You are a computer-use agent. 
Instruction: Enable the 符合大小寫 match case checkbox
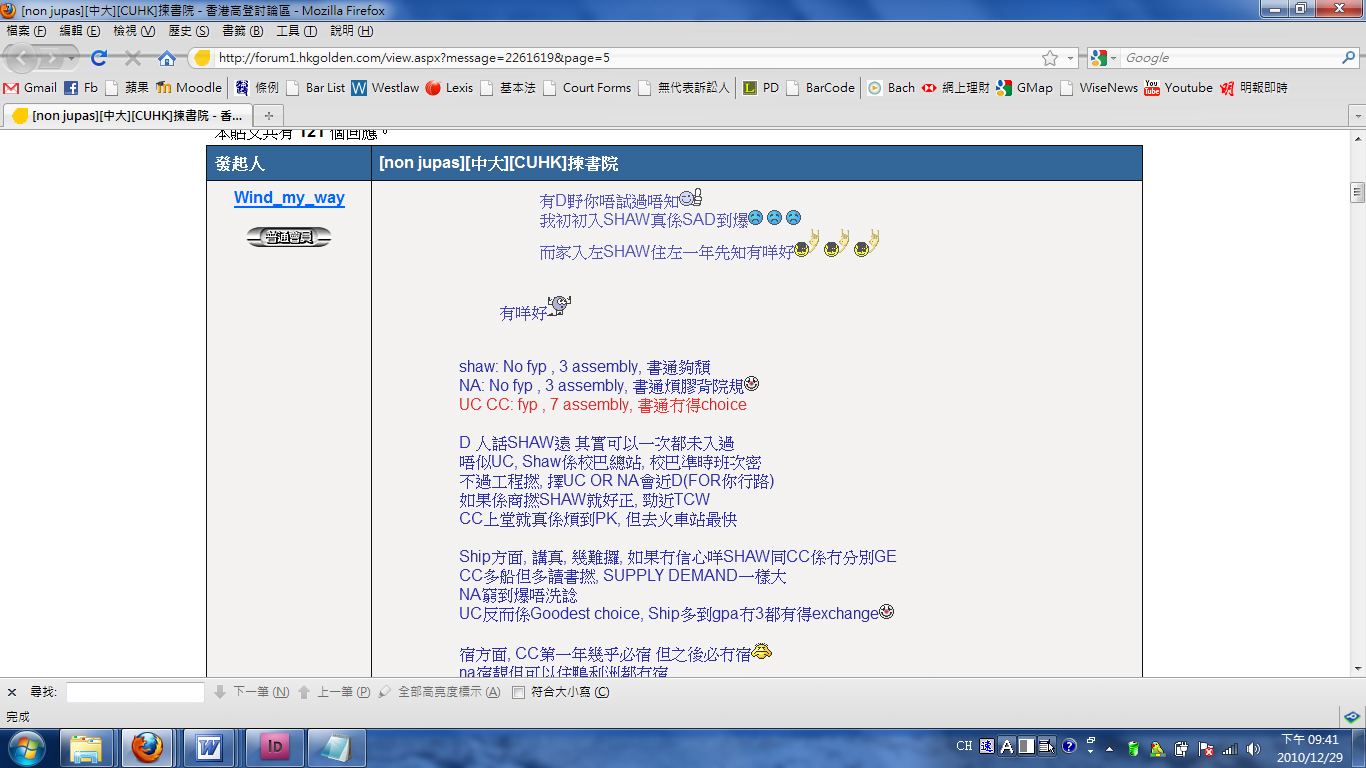click(518, 692)
